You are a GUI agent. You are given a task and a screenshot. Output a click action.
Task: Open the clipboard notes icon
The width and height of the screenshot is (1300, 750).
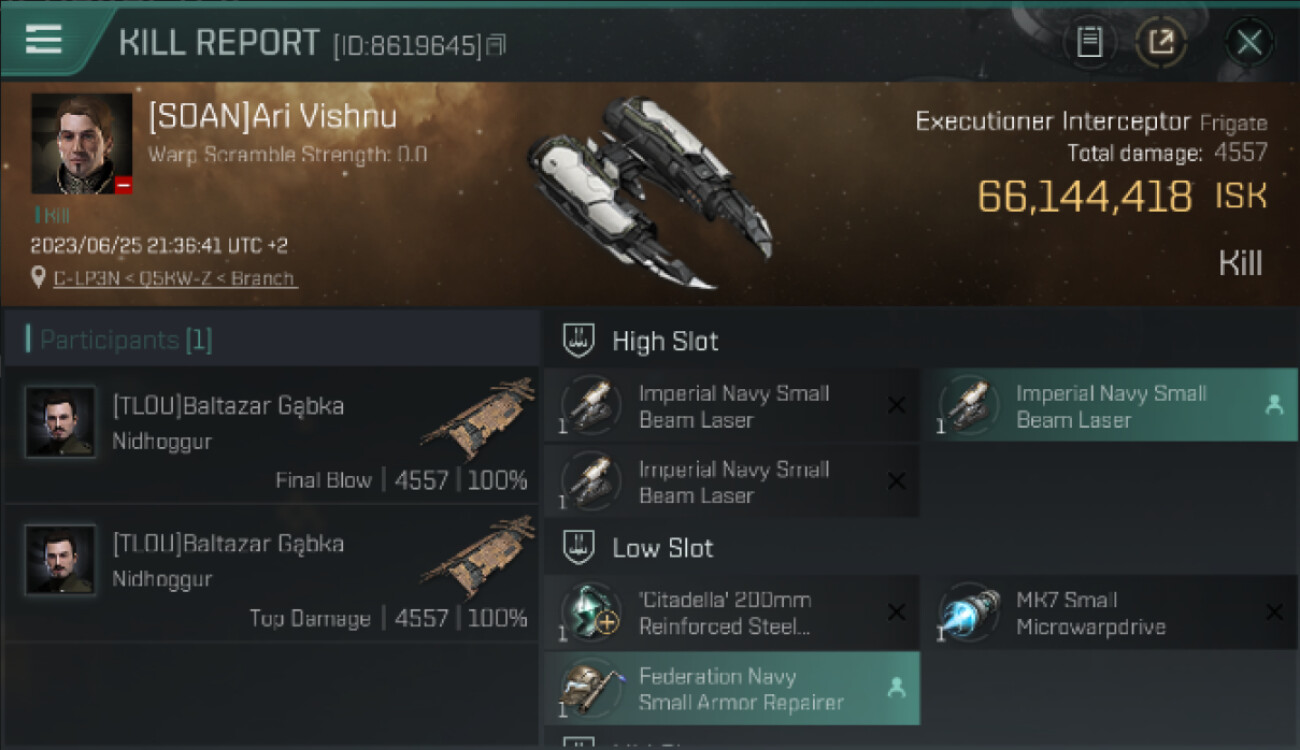tap(1090, 42)
